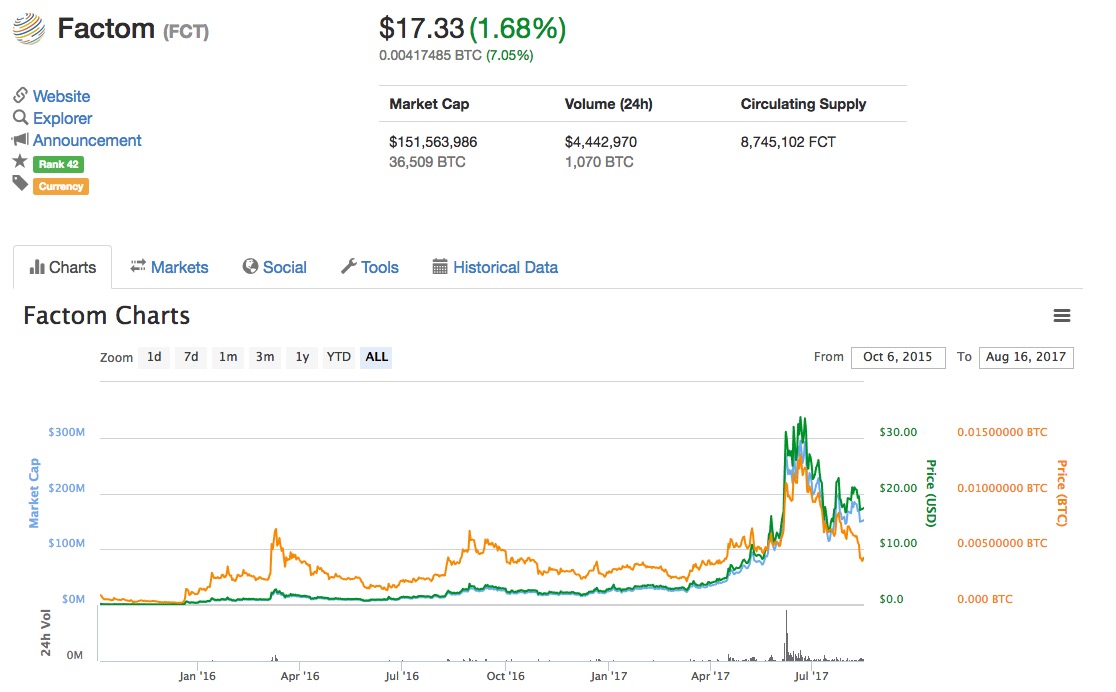
Task: Click the Factom Charts heading
Action: tap(107, 315)
